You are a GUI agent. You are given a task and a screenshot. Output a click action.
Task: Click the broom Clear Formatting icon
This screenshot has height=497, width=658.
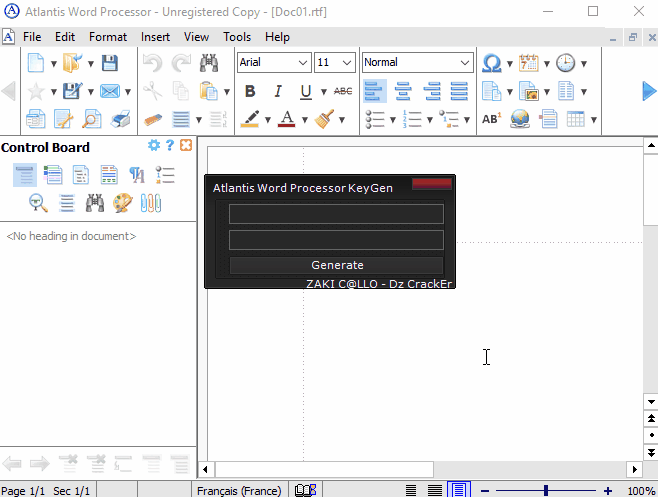(324, 119)
